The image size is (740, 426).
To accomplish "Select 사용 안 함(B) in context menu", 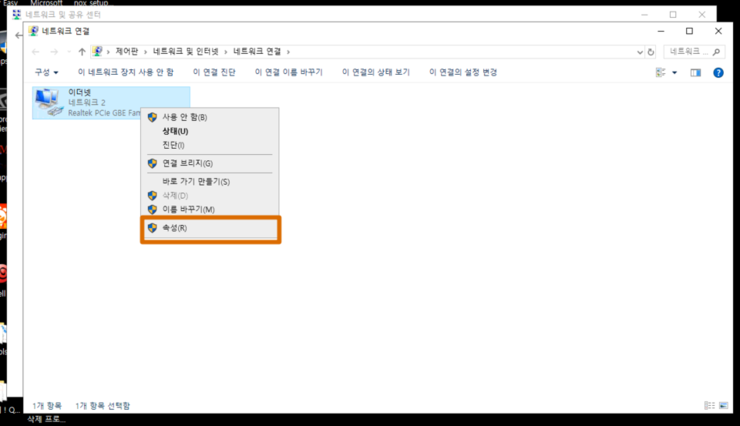I will click(x=183, y=117).
